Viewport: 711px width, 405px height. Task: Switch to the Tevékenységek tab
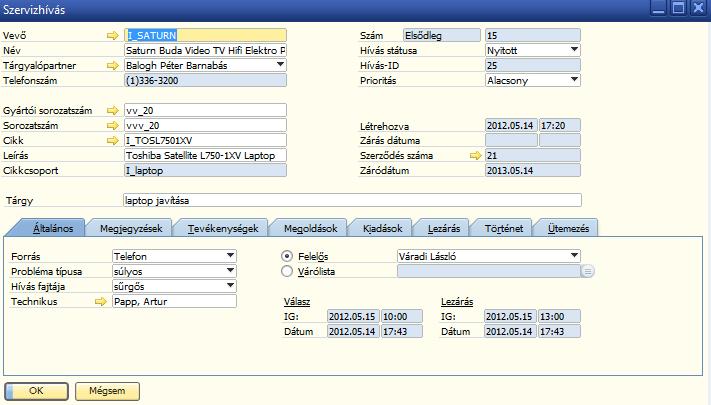[223, 228]
